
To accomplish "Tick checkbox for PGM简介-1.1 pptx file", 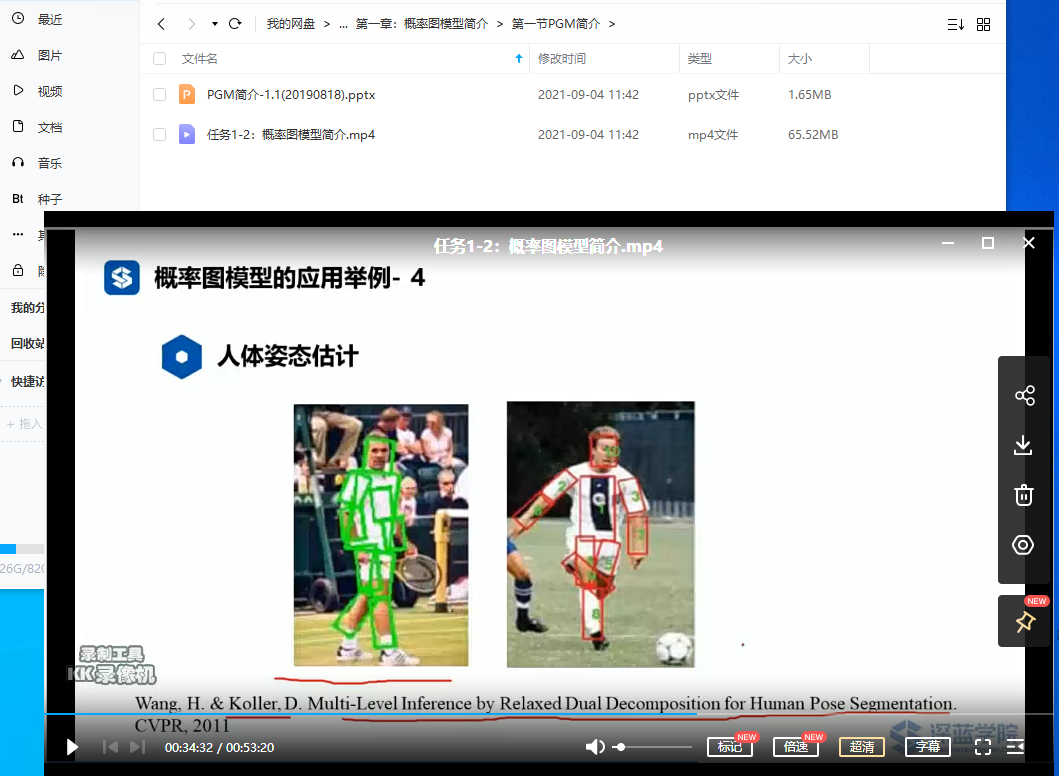I will [159, 95].
